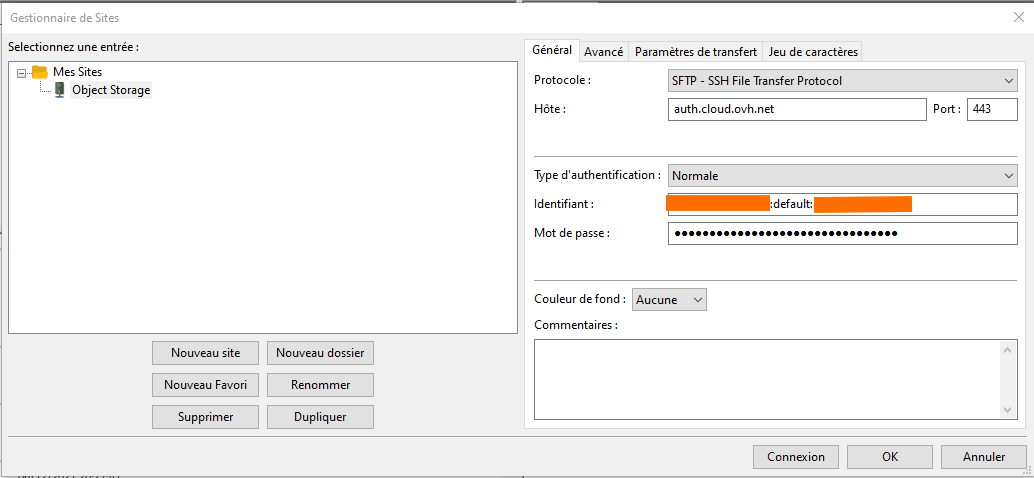Screen dimensions: 1034x478
Task: Switch to the Avancé tab
Action: pos(603,51)
